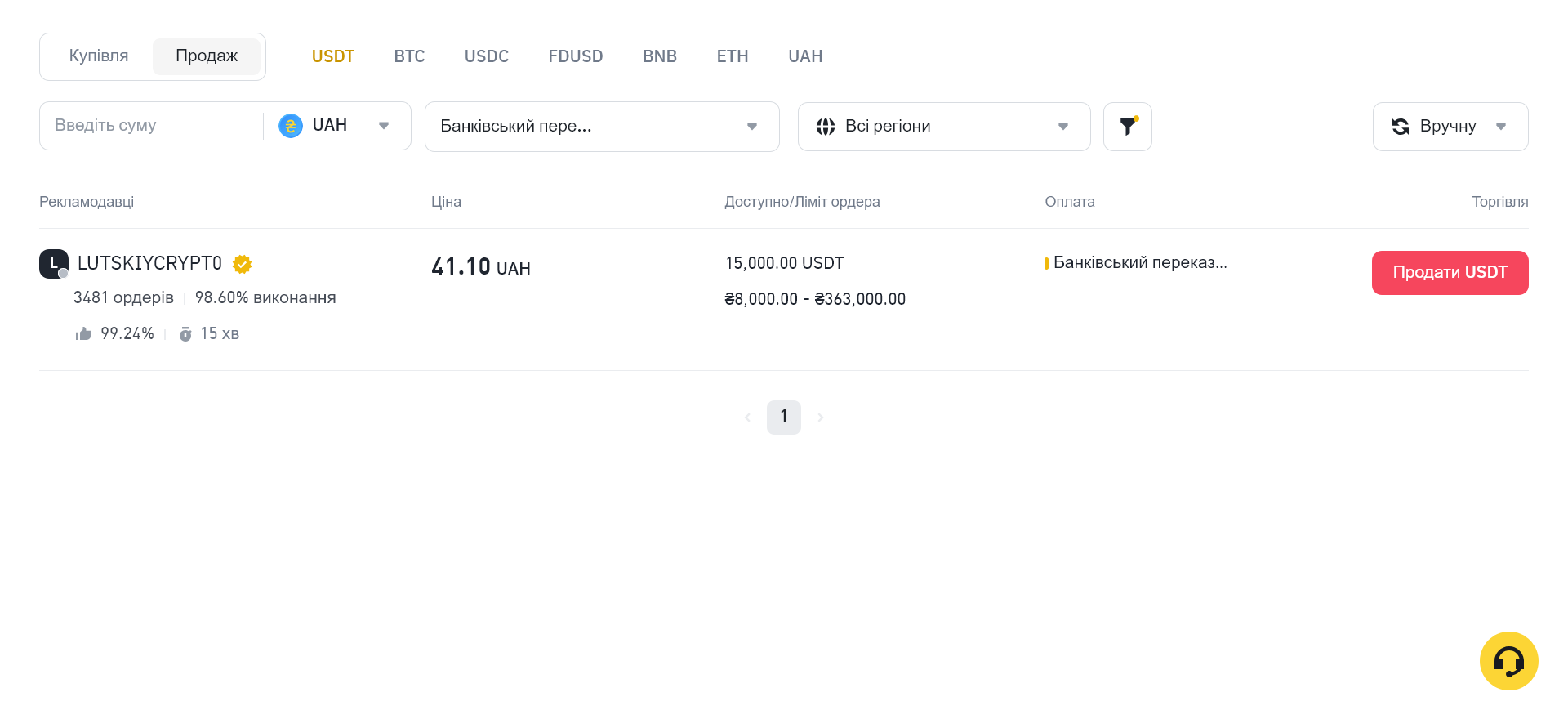
Task: Click the LUTSKIYCRYPT0 avatar icon
Action: point(54,264)
